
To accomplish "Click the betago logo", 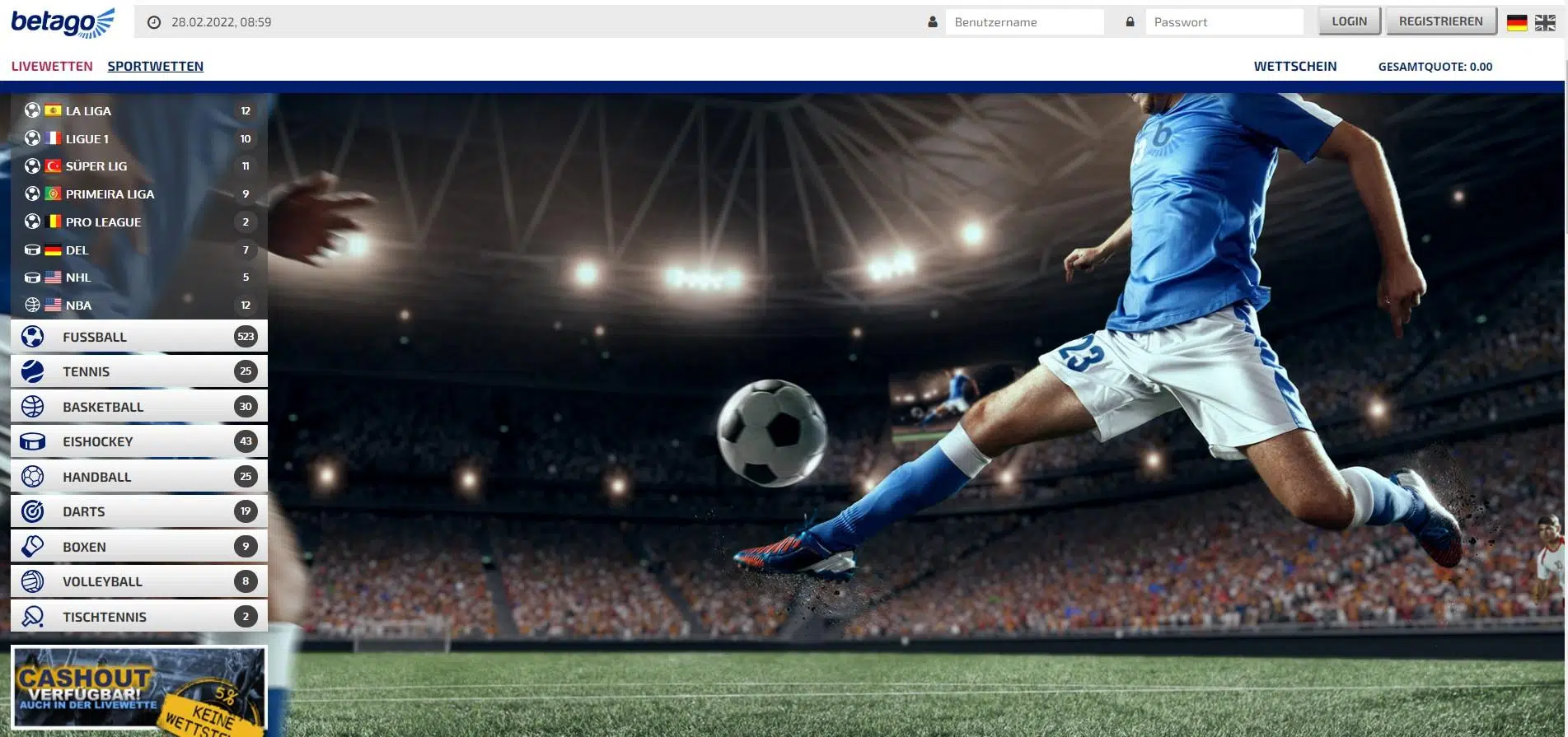I will [63, 22].
